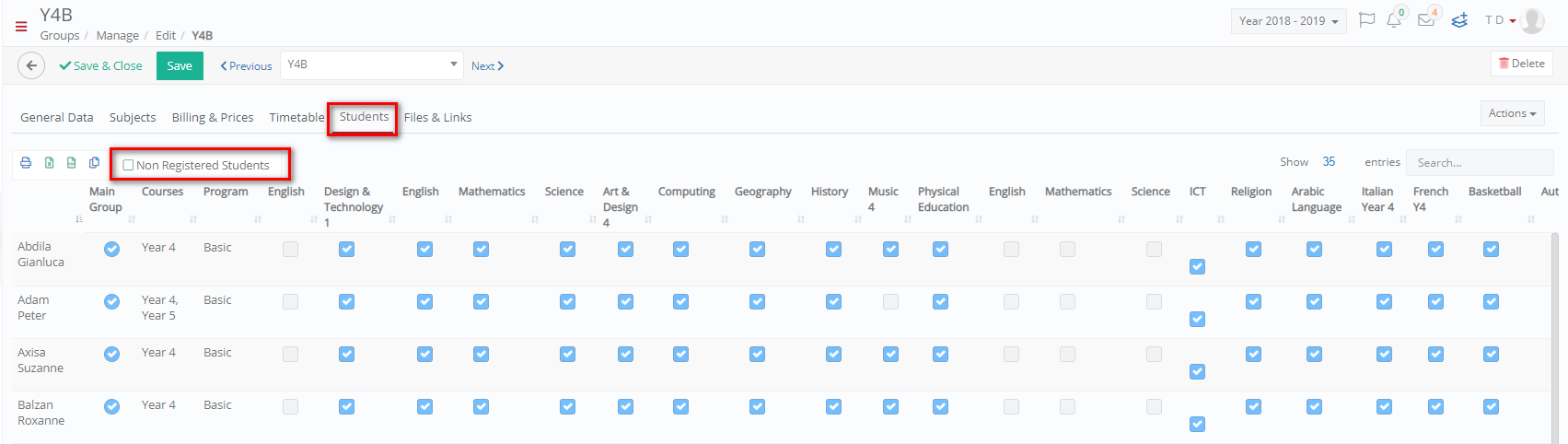1568x444 pixels.
Task: Click the green Save button
Action: click(180, 65)
